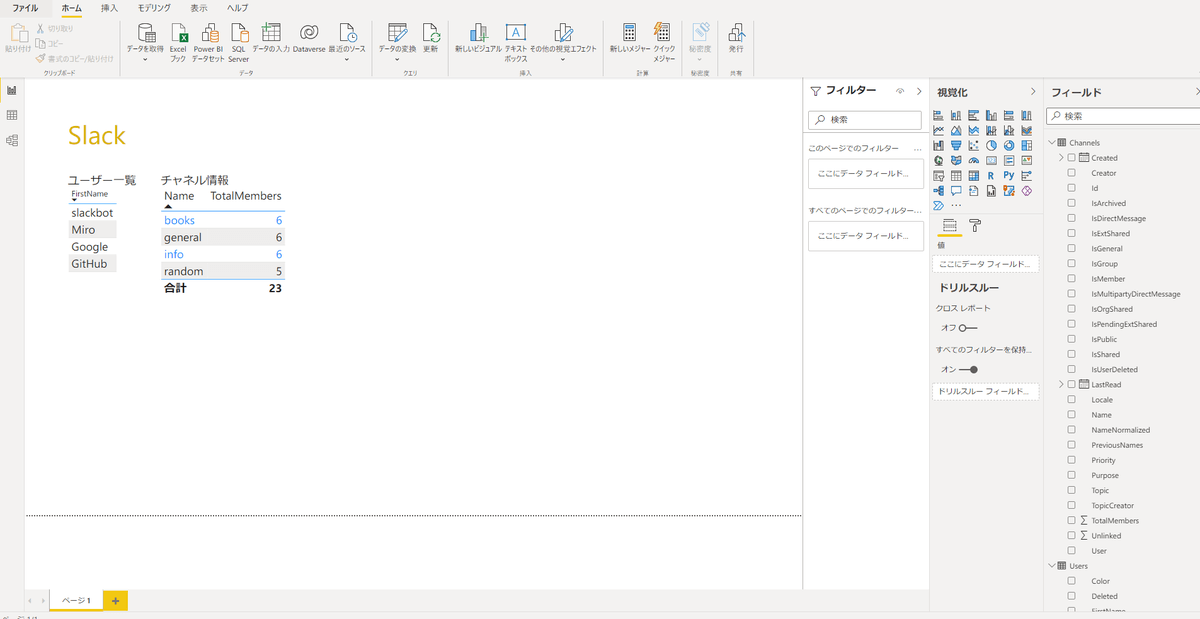The image size is (1200, 619).
Task: Click into the フィールド search box
Action: pyautogui.click(x=1122, y=116)
